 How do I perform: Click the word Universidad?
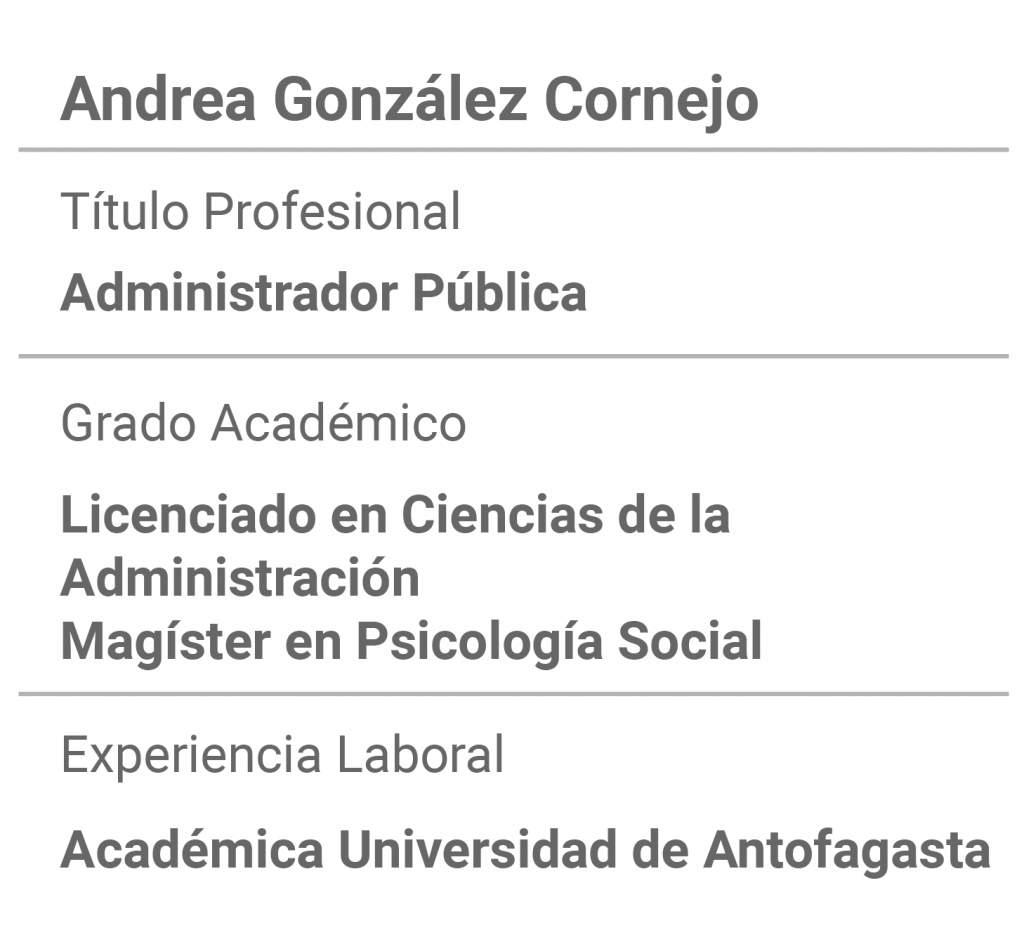477,849
